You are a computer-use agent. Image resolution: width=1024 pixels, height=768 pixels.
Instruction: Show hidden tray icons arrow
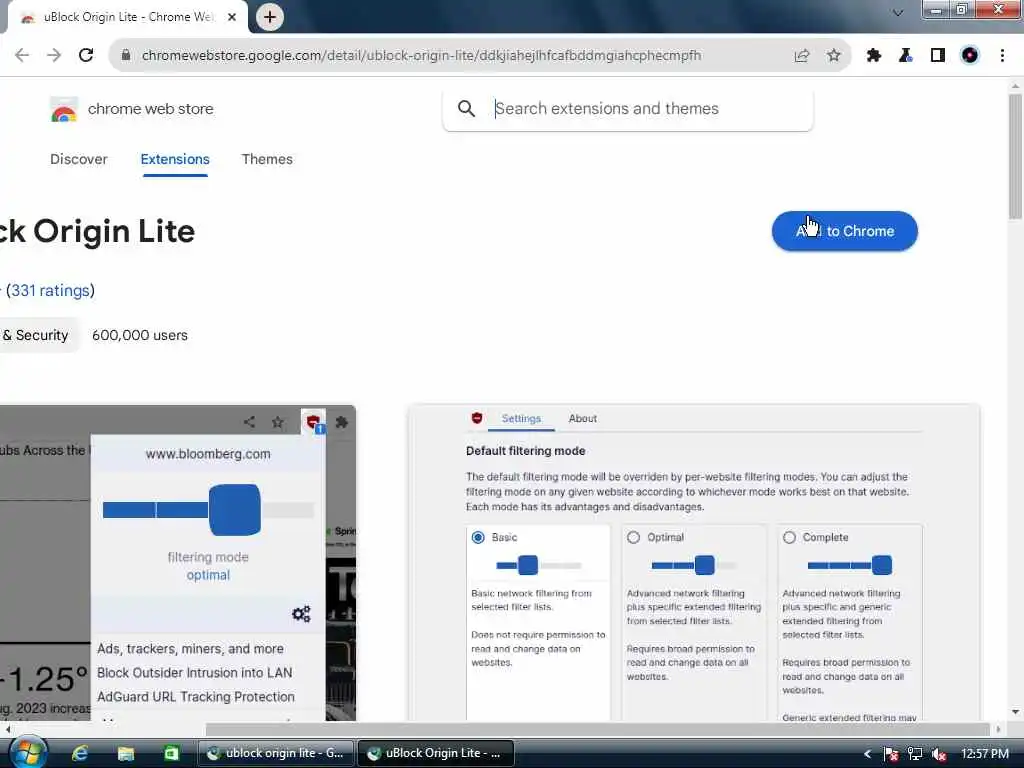click(x=867, y=754)
